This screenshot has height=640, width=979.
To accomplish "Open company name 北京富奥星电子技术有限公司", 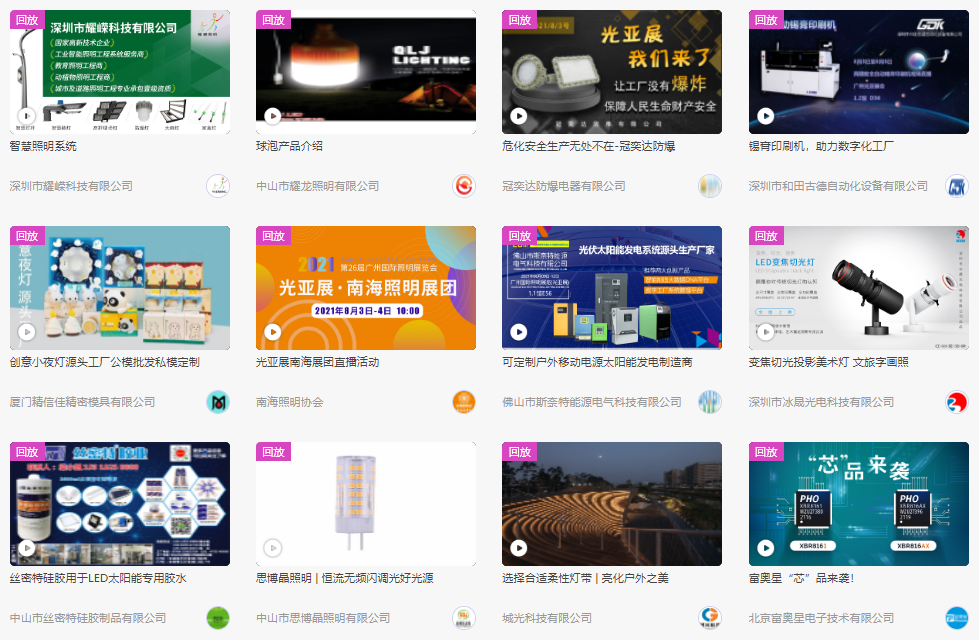I will [821, 618].
